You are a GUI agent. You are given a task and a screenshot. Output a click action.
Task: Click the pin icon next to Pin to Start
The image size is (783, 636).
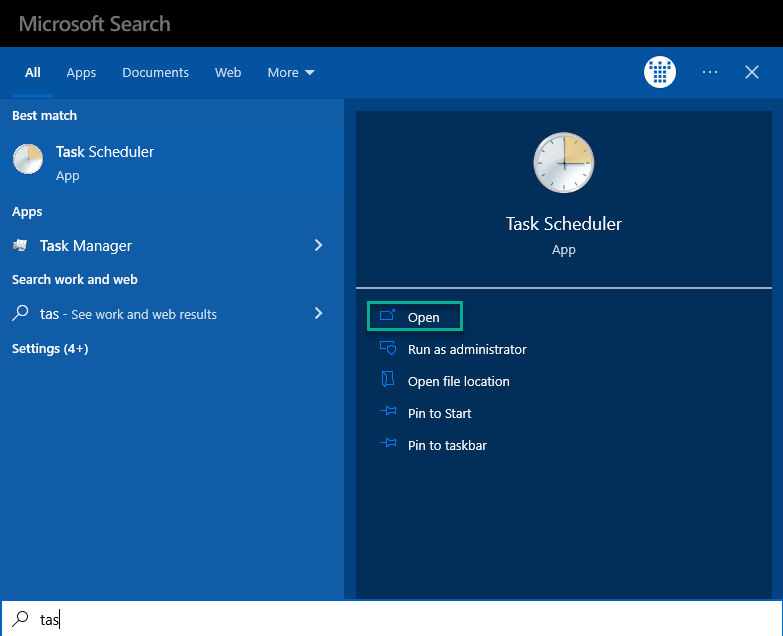tap(388, 411)
